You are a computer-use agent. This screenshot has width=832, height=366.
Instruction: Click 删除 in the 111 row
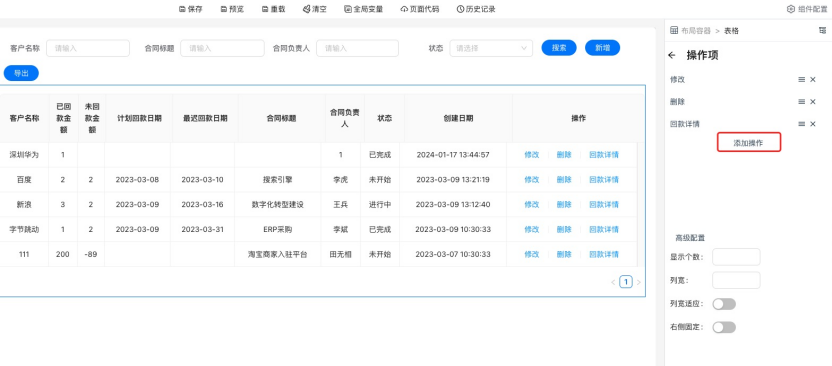[564, 255]
